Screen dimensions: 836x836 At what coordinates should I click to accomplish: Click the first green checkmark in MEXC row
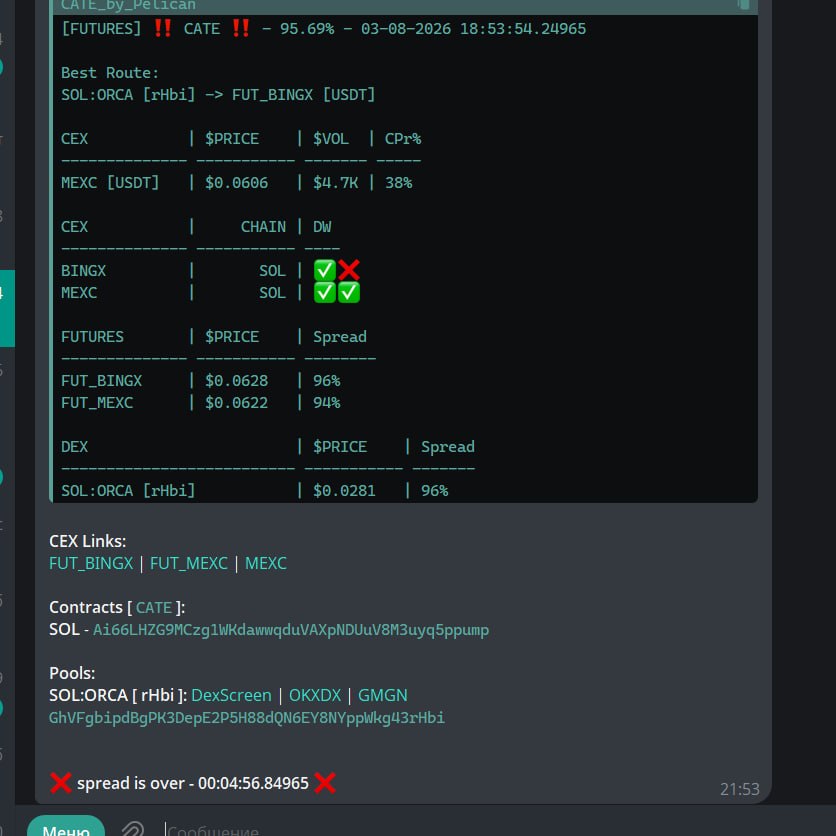(x=325, y=293)
